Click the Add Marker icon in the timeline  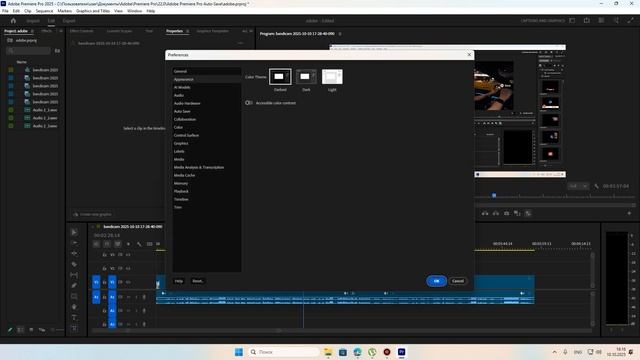point(128,244)
